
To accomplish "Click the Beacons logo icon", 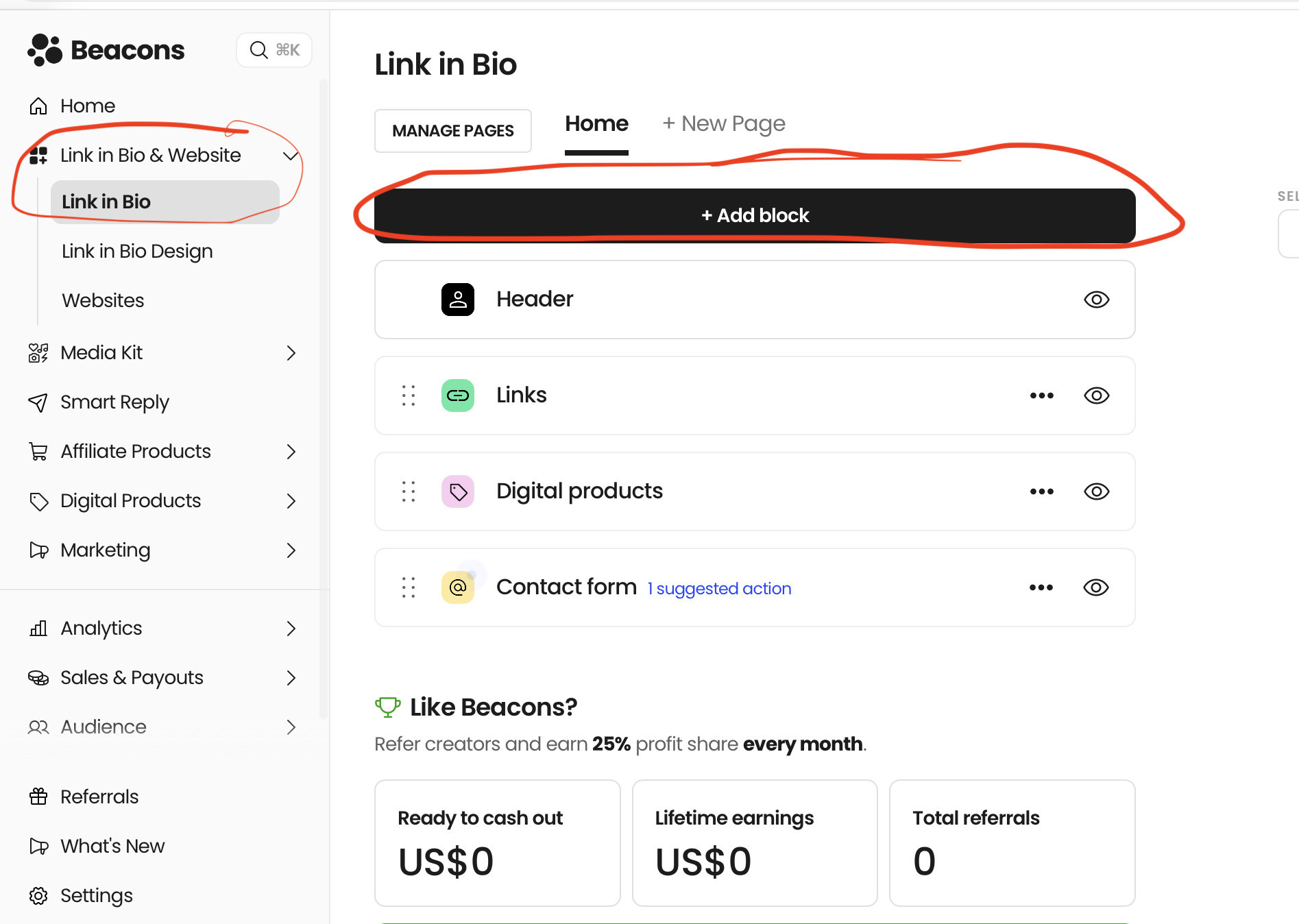I will 45,50.
